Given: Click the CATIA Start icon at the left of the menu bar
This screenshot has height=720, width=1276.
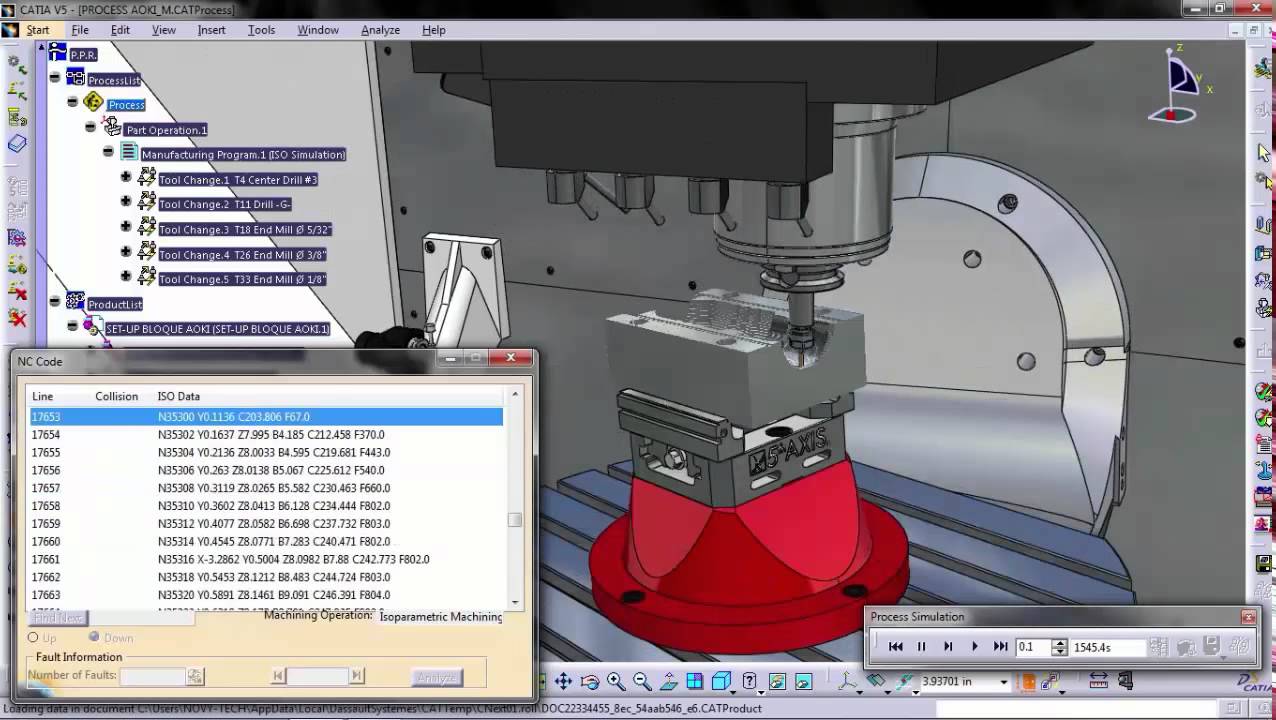Looking at the screenshot, I should coord(10,30).
